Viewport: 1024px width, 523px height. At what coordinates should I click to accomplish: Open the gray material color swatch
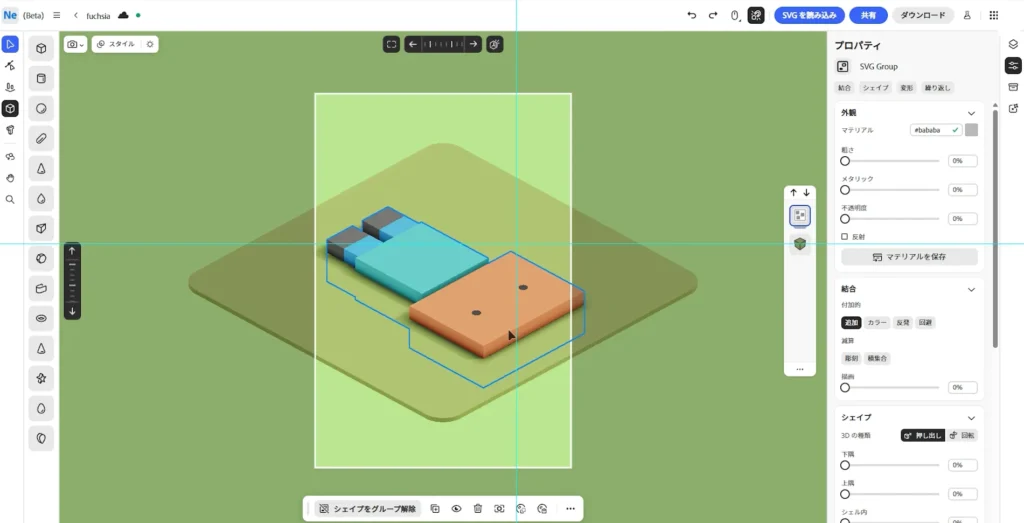click(x=971, y=130)
